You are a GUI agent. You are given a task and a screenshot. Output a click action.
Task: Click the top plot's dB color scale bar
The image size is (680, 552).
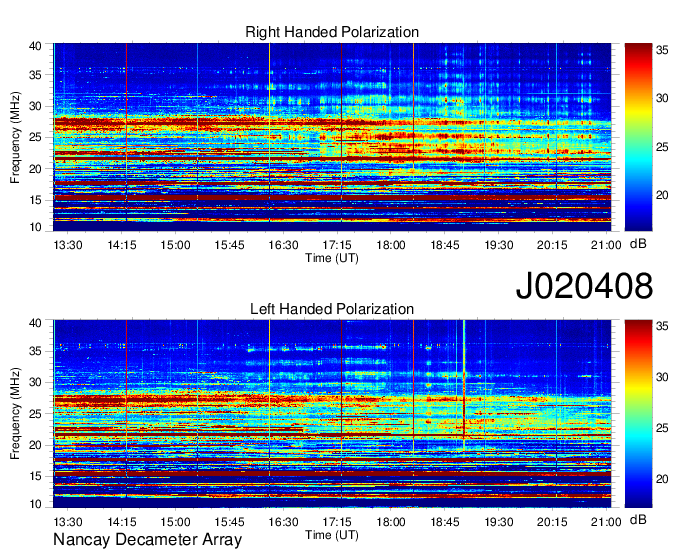pos(638,137)
